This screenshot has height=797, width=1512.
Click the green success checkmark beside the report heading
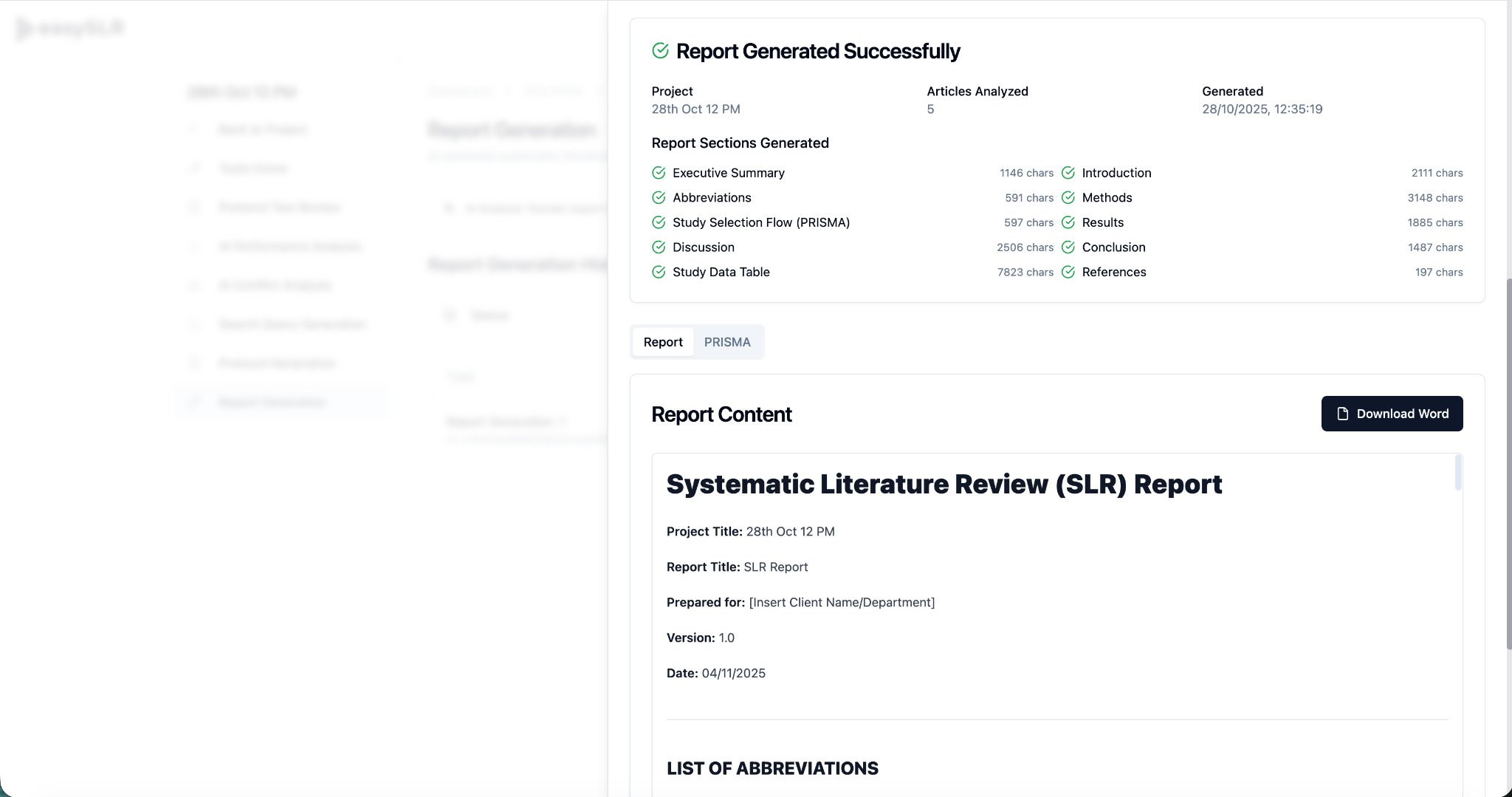coord(660,50)
